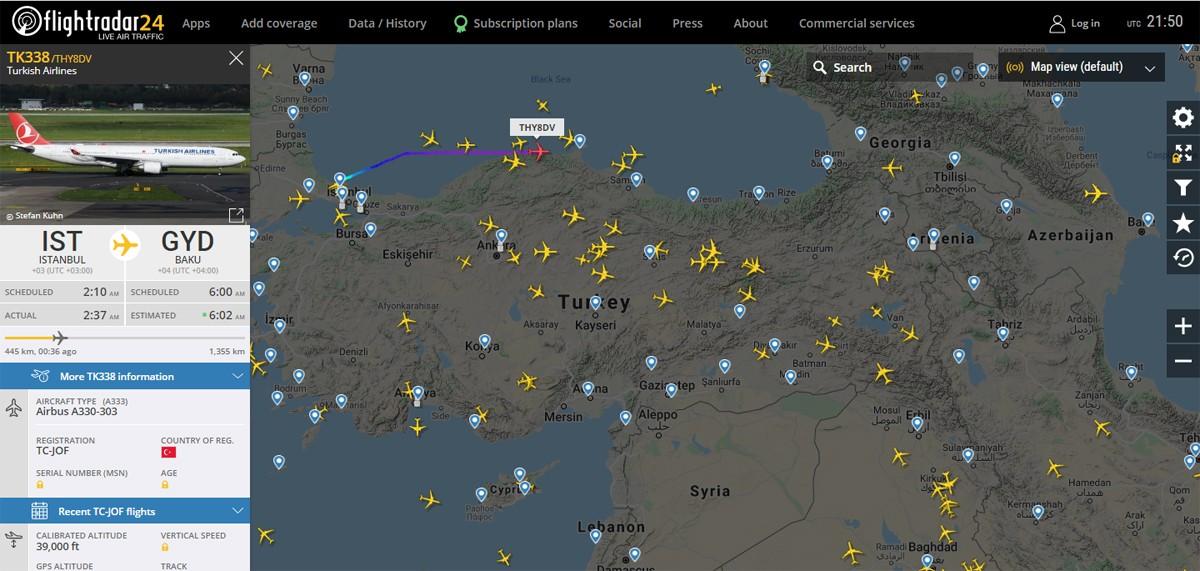Open Commercial services menu
Image resolution: width=1200 pixels, height=571 pixels.
point(856,23)
